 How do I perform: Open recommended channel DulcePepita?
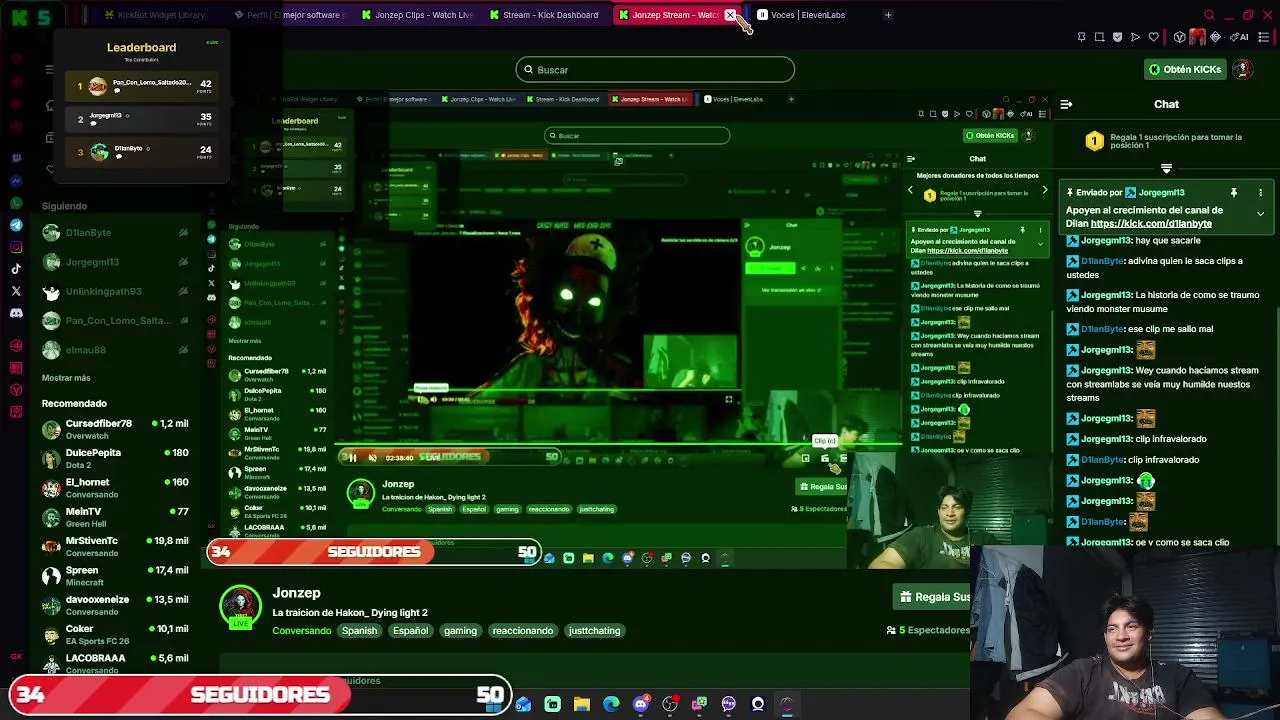(115, 458)
